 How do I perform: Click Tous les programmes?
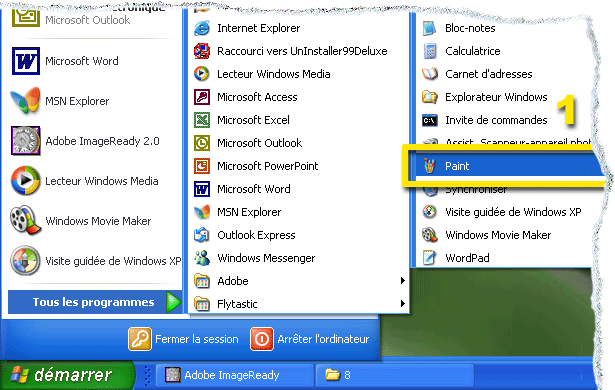point(95,302)
